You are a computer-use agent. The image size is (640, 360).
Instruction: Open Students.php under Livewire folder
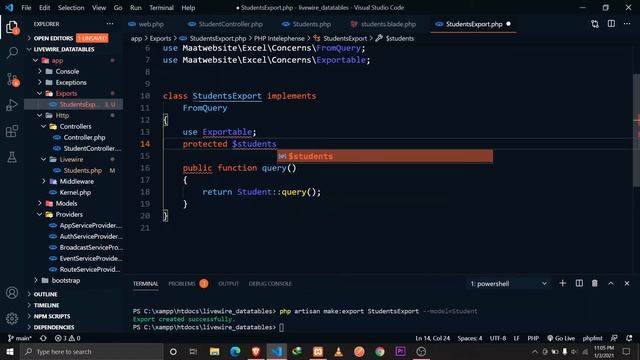pyautogui.click(x=82, y=171)
